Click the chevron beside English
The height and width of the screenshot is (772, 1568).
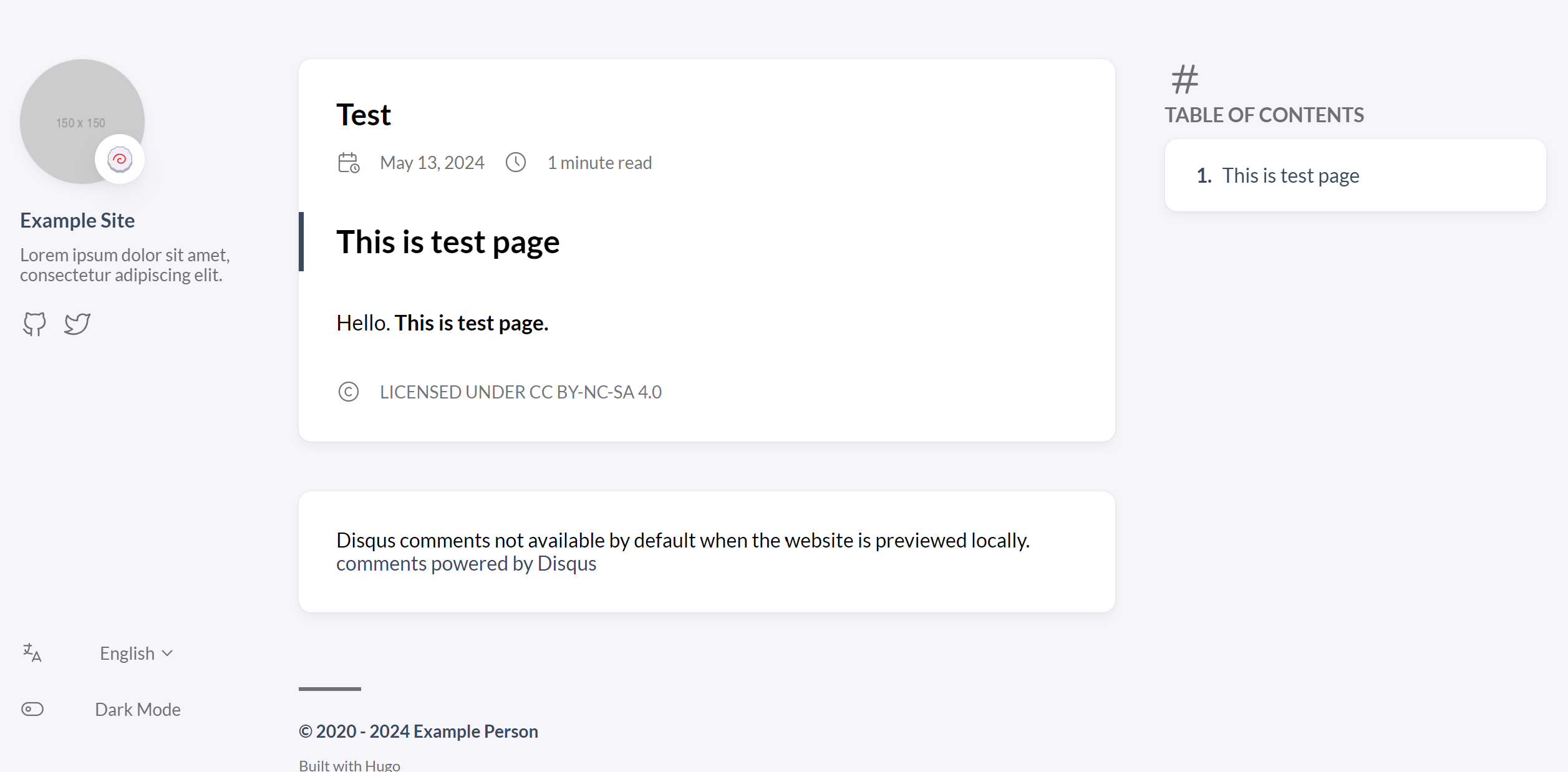(x=167, y=654)
